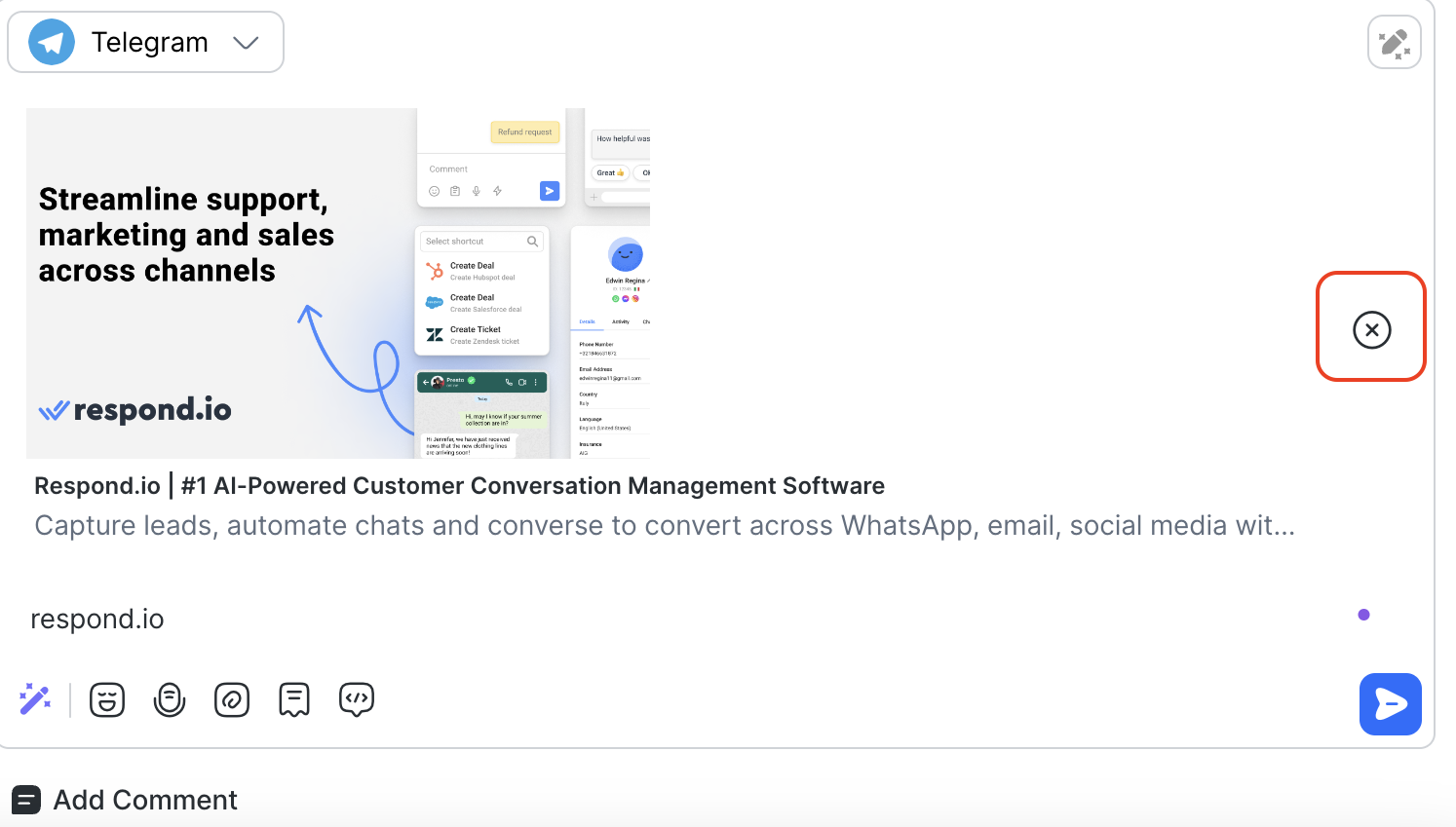This screenshot has width=1456, height=827.
Task: Remove the link preview with X button
Action: (1371, 329)
